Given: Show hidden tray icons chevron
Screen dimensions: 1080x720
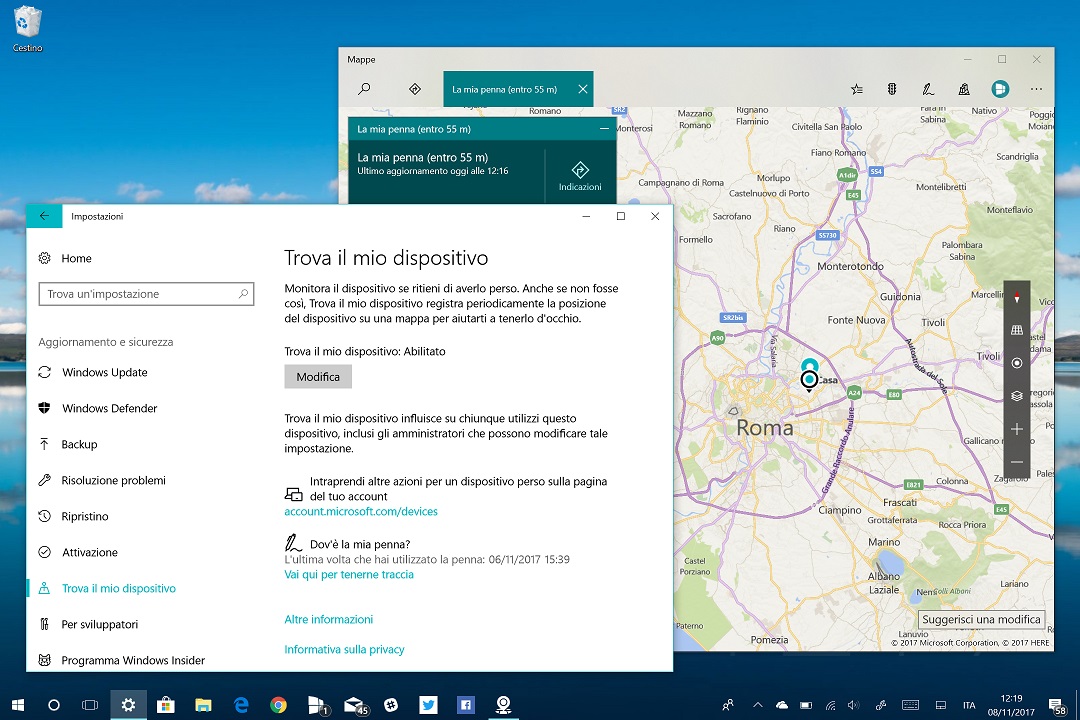Looking at the screenshot, I should 758,705.
